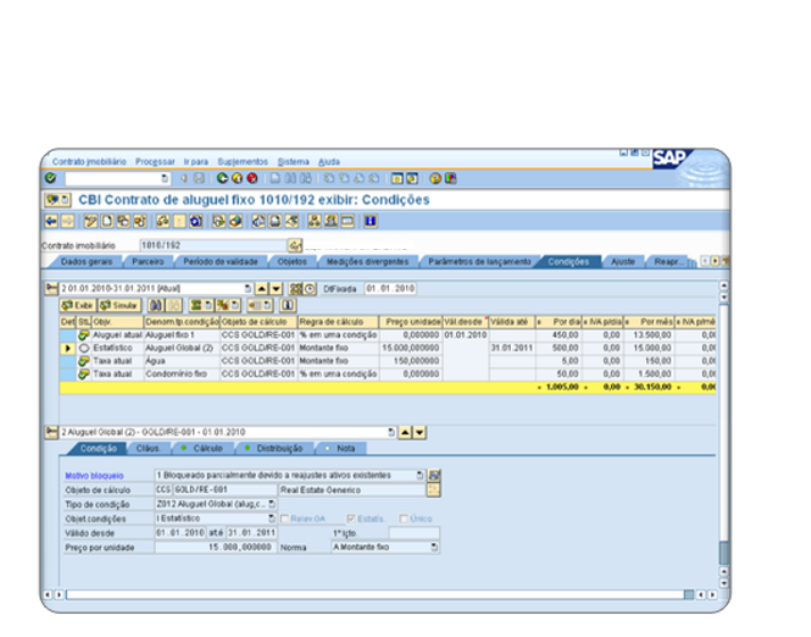Viewport: 811px width, 637px height.
Task: Click the Customize local layout icon
Action: (451, 178)
